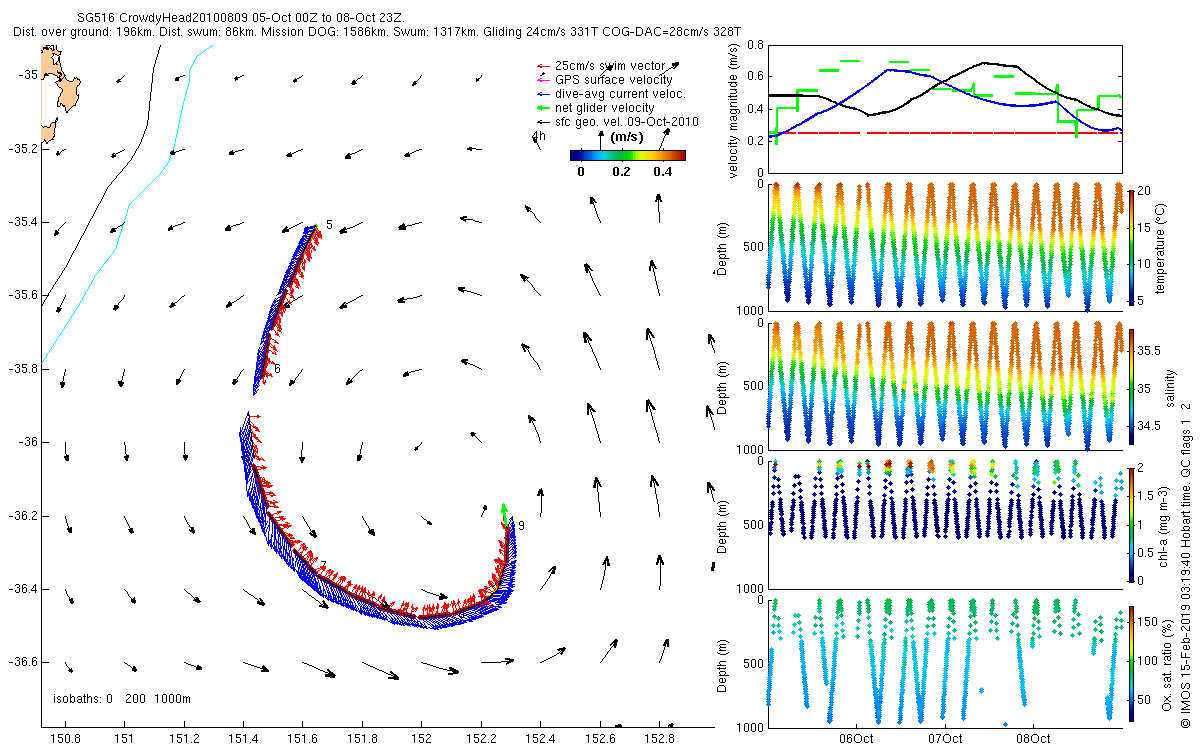Click the 06Oct date axis label
The height and width of the screenshot is (750, 1200).
click(857, 739)
